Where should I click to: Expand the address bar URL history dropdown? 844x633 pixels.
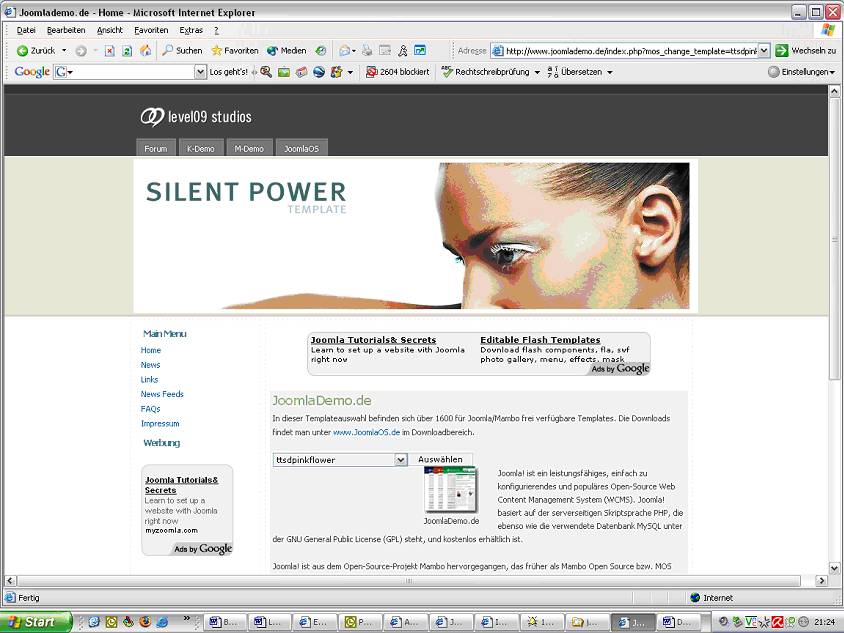764,51
